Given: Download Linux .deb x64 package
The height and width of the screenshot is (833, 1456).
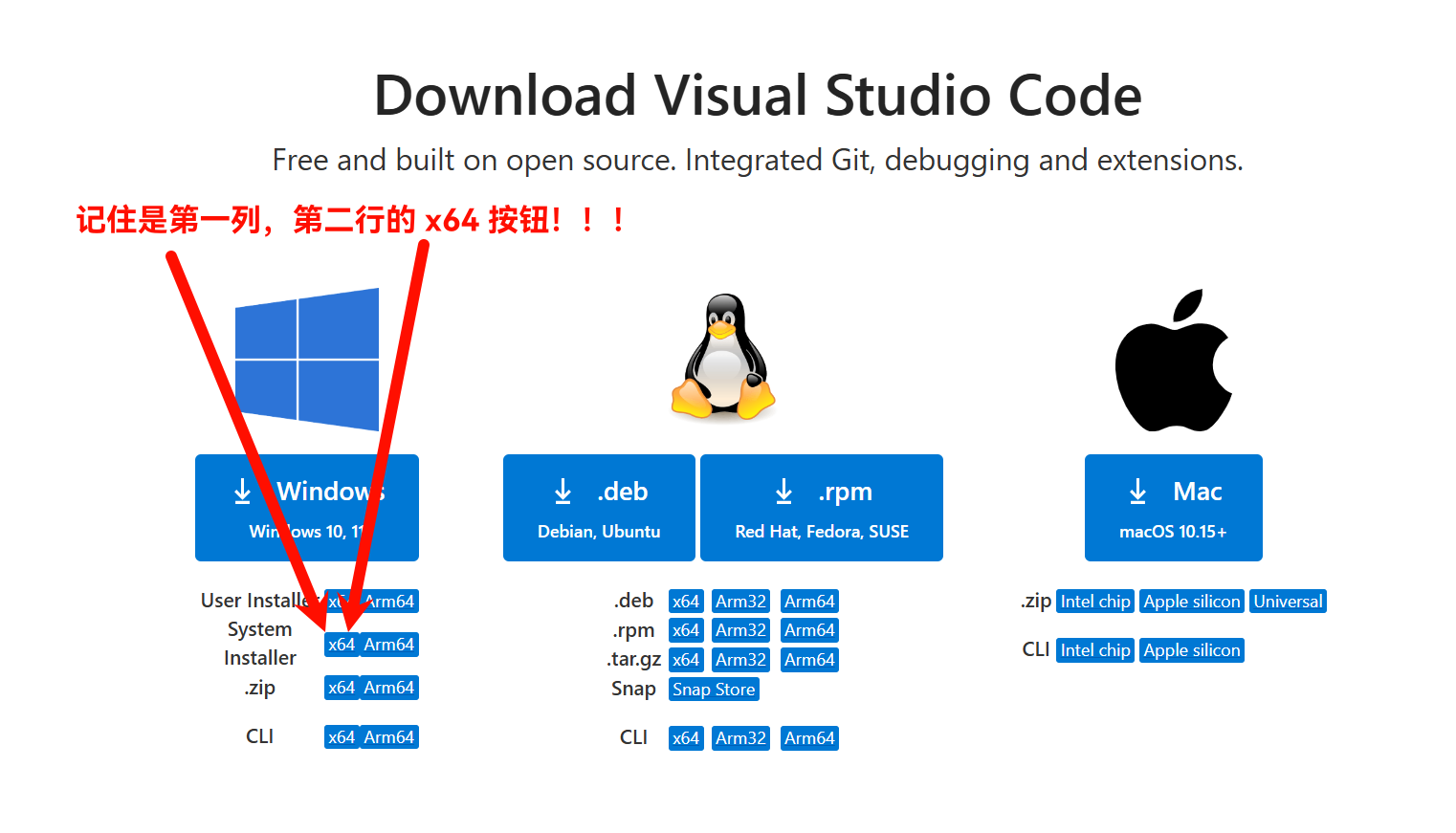Looking at the screenshot, I should pyautogui.click(x=686, y=602).
